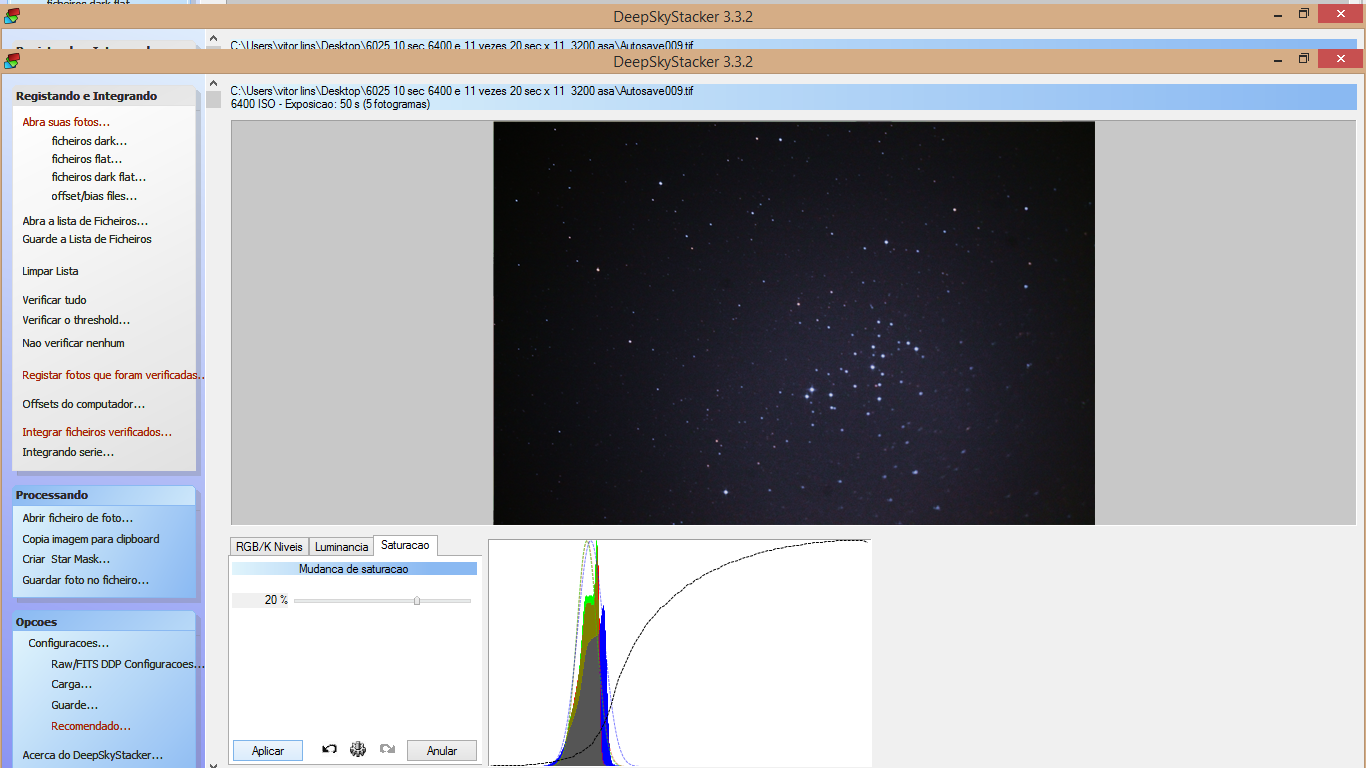This screenshot has width=1366, height=768.
Task: Open 'Abra a lista de Ficheiros...'
Action: (x=85, y=221)
